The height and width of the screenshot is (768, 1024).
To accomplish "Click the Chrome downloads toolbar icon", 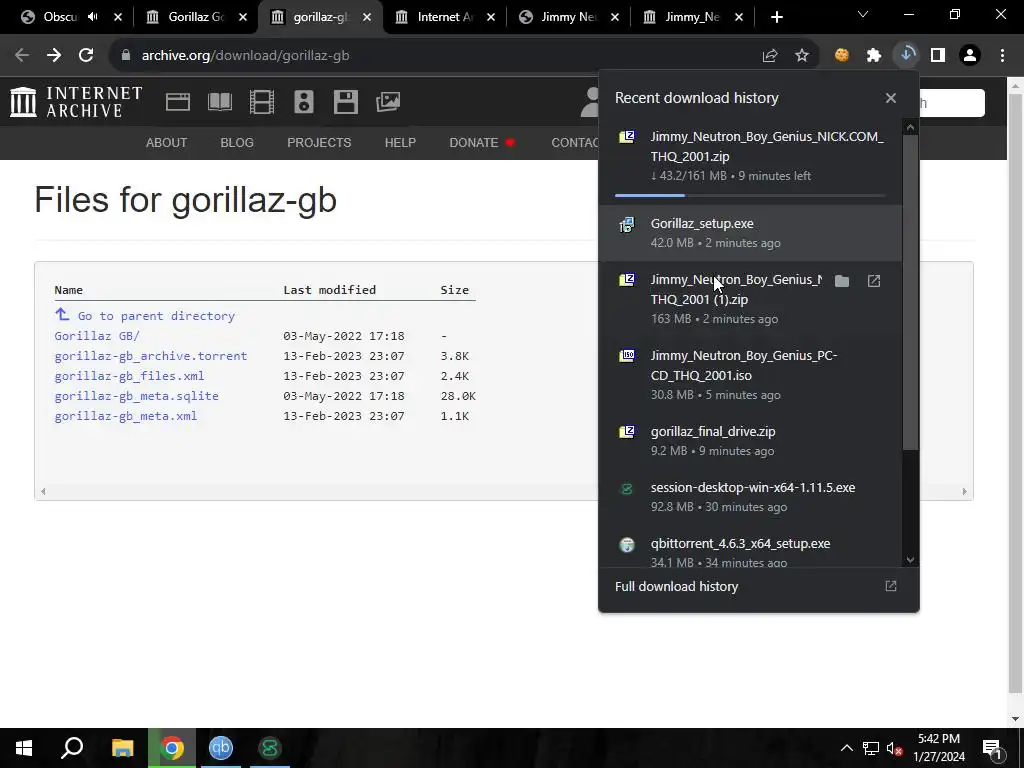I will coord(906,55).
